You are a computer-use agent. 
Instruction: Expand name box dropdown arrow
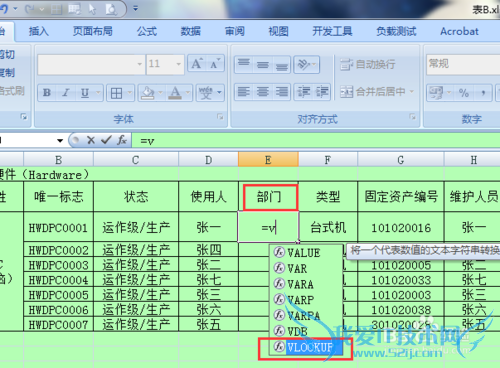click(x=60, y=140)
